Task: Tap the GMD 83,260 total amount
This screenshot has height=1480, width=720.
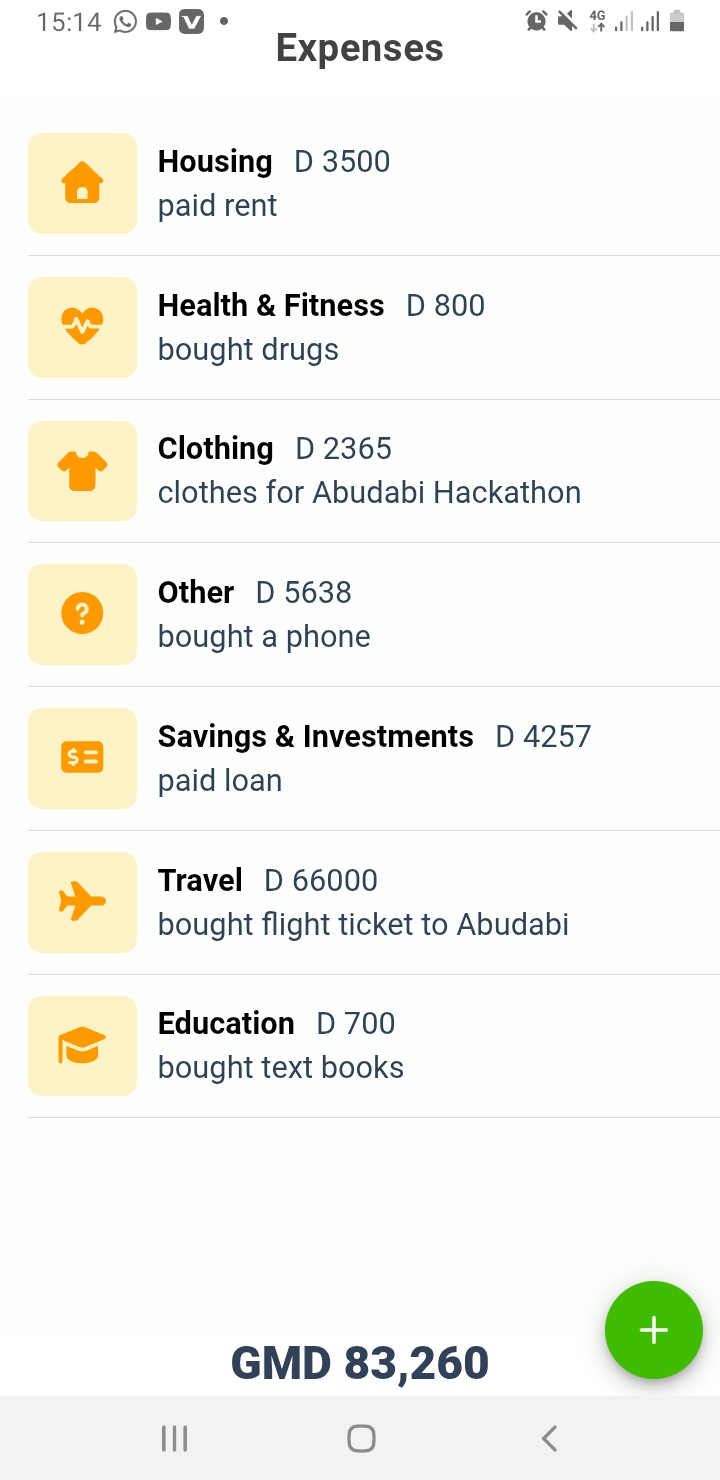Action: (x=360, y=1363)
